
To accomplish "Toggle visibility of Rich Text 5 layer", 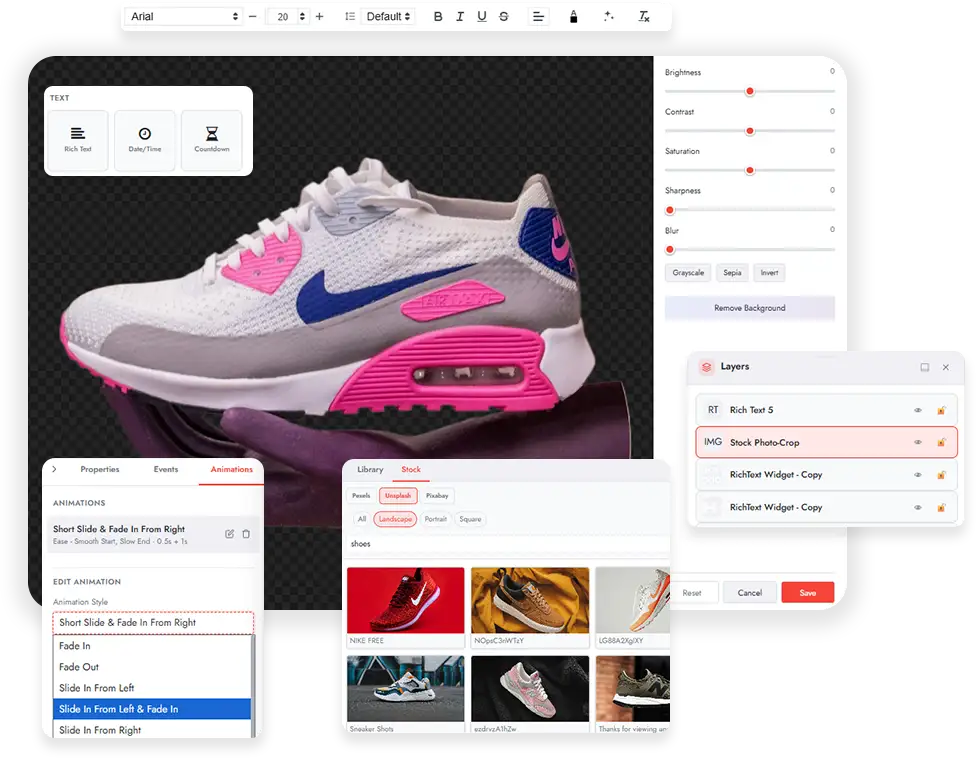I will [917, 410].
